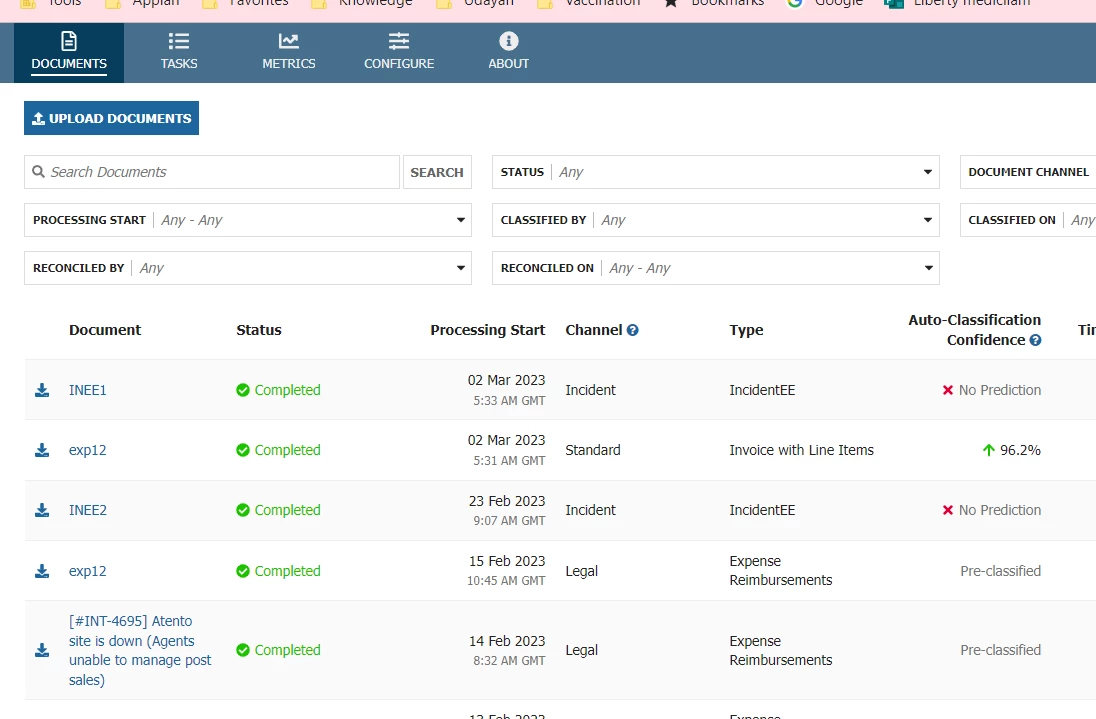Open the Metrics tab
This screenshot has width=1096, height=719.
click(x=289, y=52)
